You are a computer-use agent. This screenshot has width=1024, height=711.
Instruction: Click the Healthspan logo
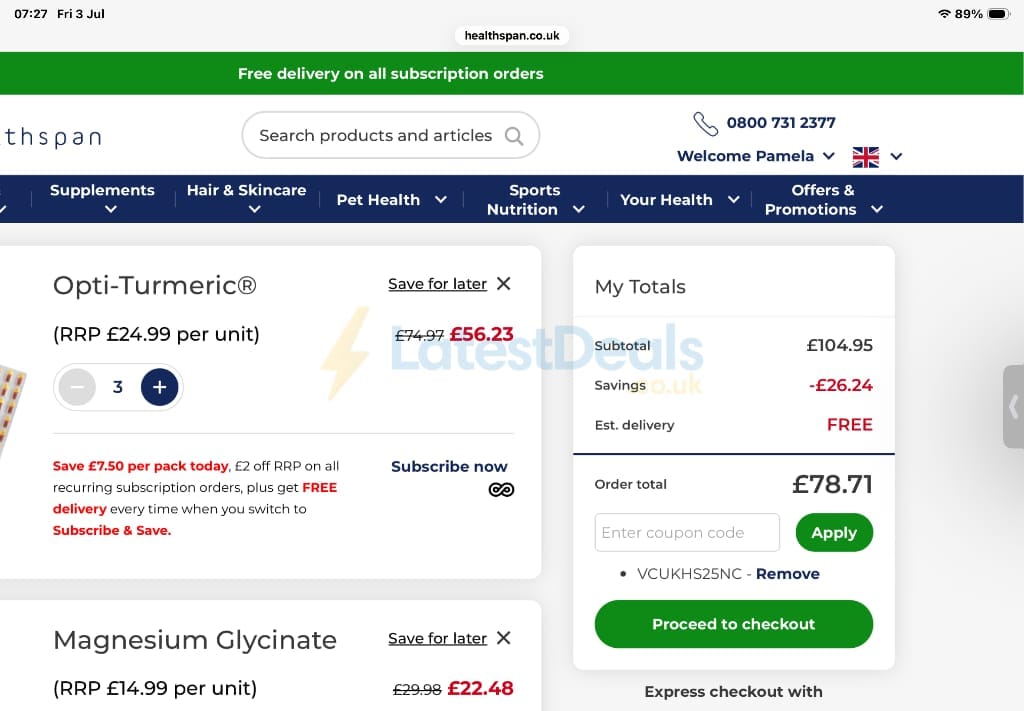click(x=51, y=137)
